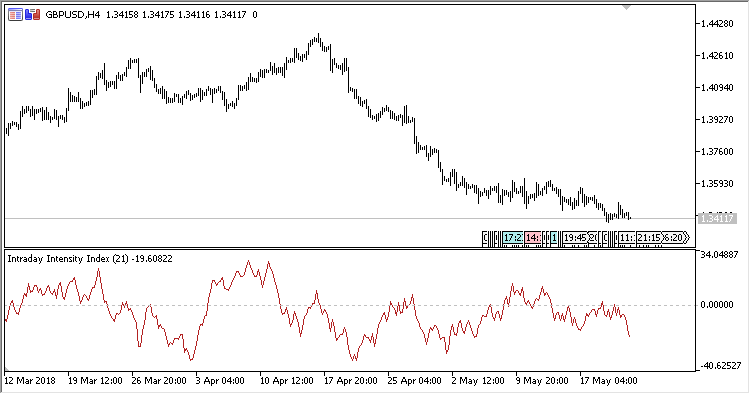Screen dimensions: 750x394
Task: Click the 2 May 12:00 time label
Action: (478, 381)
